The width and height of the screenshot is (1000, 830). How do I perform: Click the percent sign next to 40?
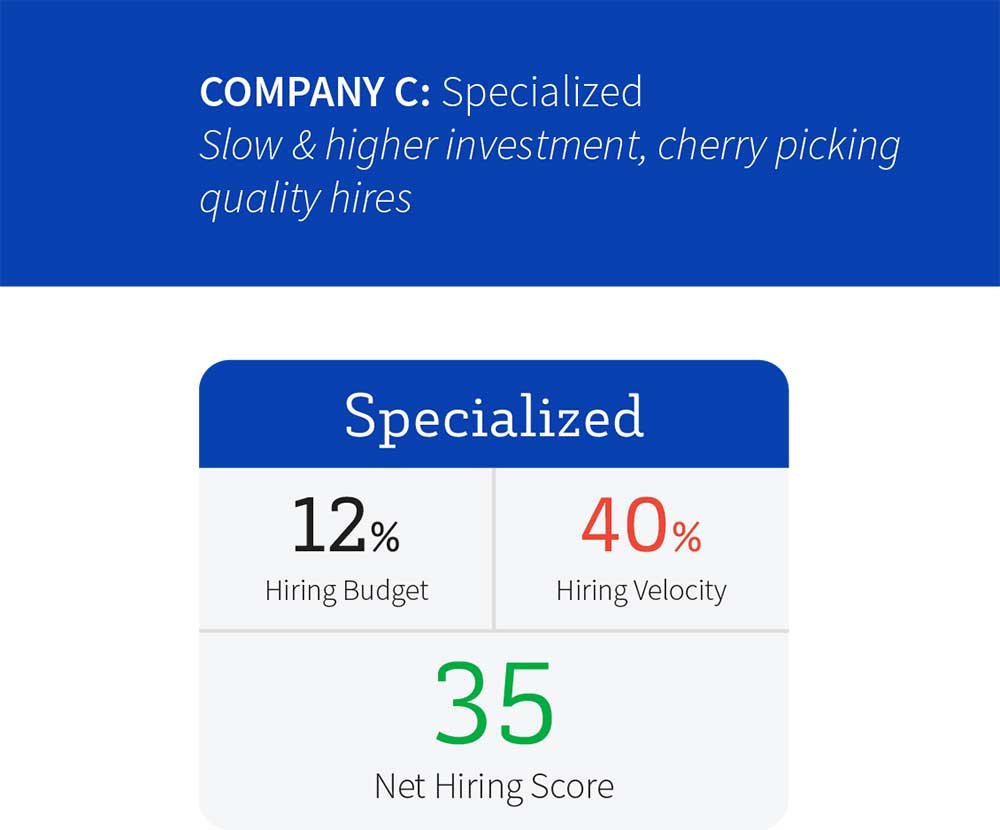(686, 537)
